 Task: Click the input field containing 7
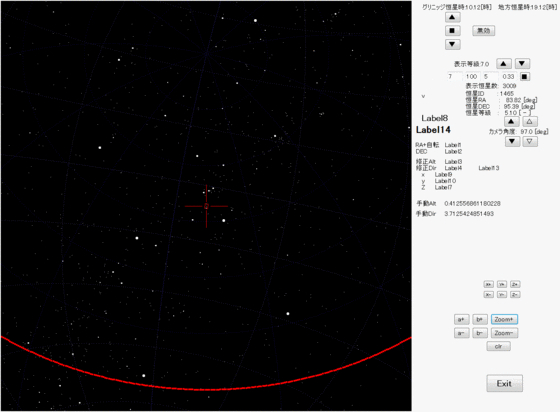point(455,76)
